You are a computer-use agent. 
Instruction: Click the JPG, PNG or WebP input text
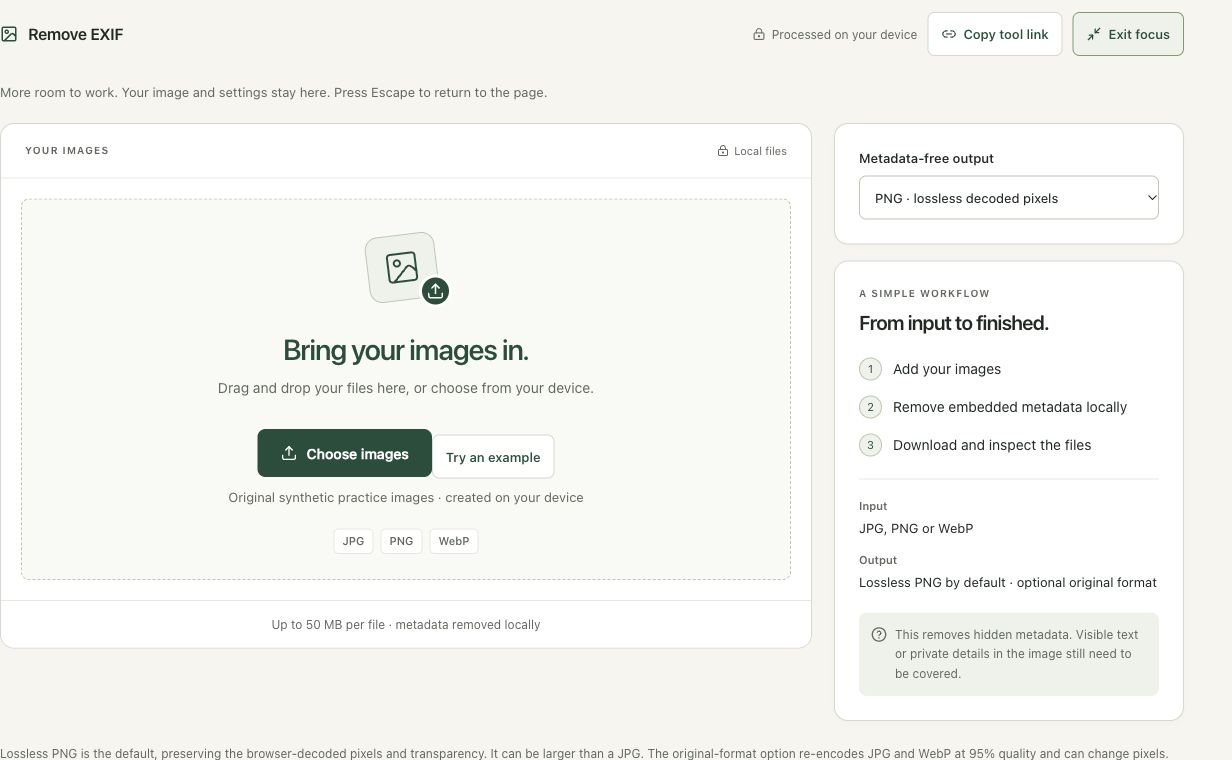[916, 528]
